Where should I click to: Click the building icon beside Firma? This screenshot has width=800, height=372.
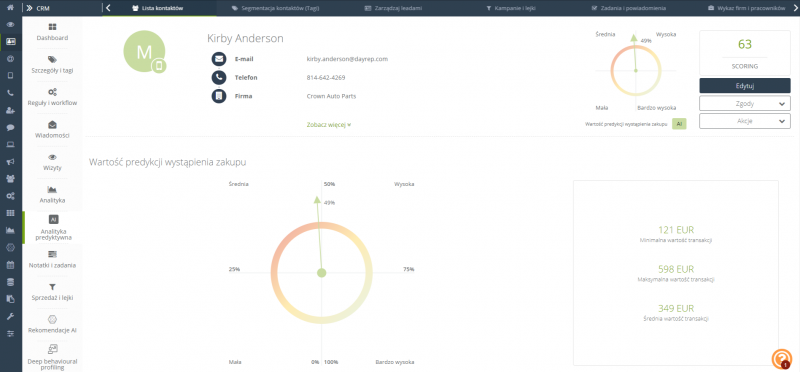click(x=219, y=96)
